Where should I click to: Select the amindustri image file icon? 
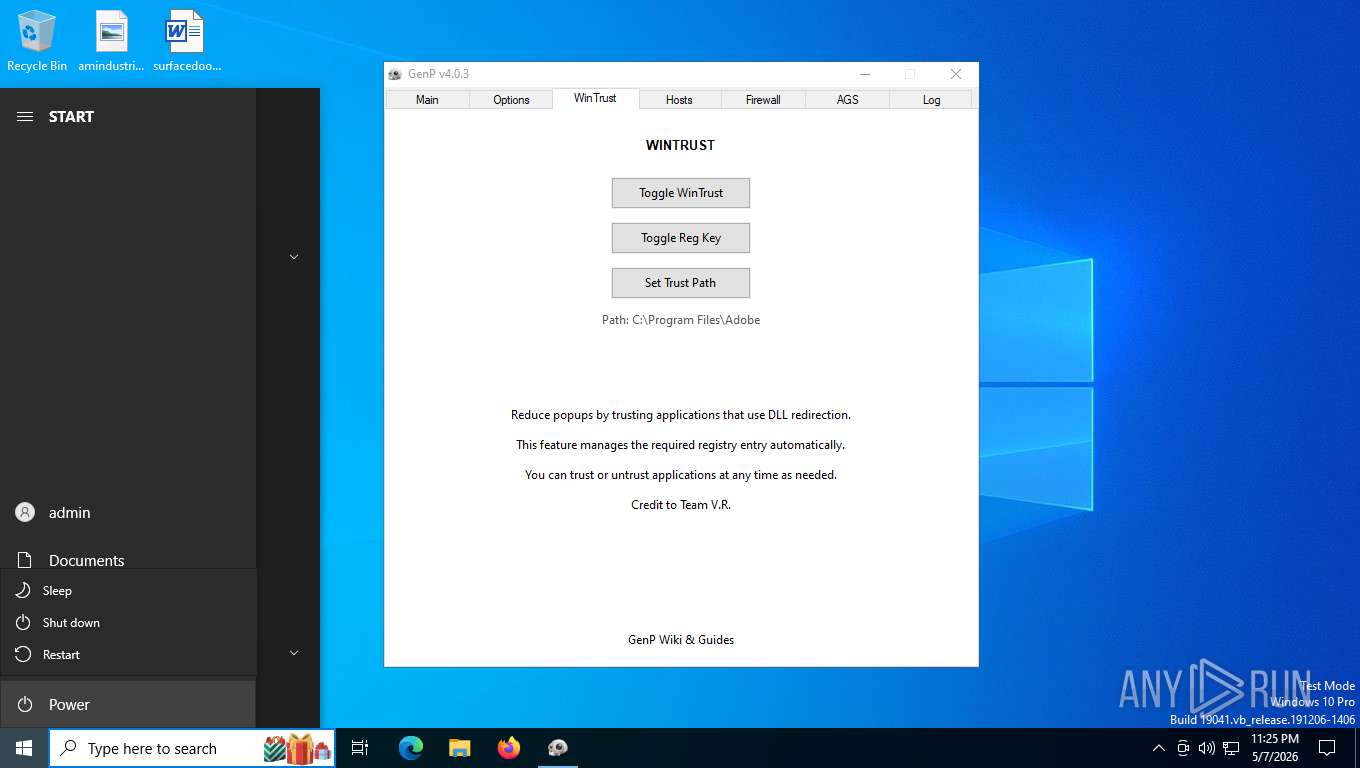coord(112,41)
